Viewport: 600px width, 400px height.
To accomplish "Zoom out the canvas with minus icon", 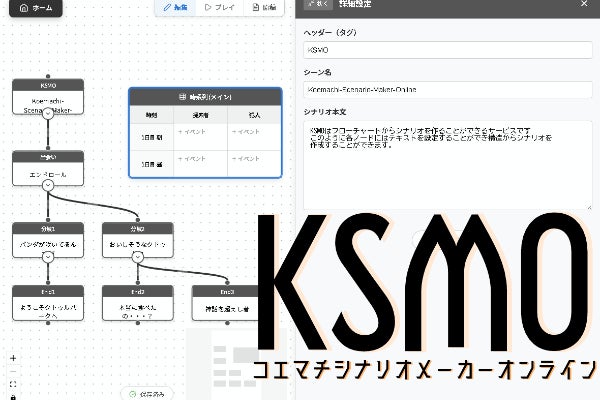I will 13,371.
